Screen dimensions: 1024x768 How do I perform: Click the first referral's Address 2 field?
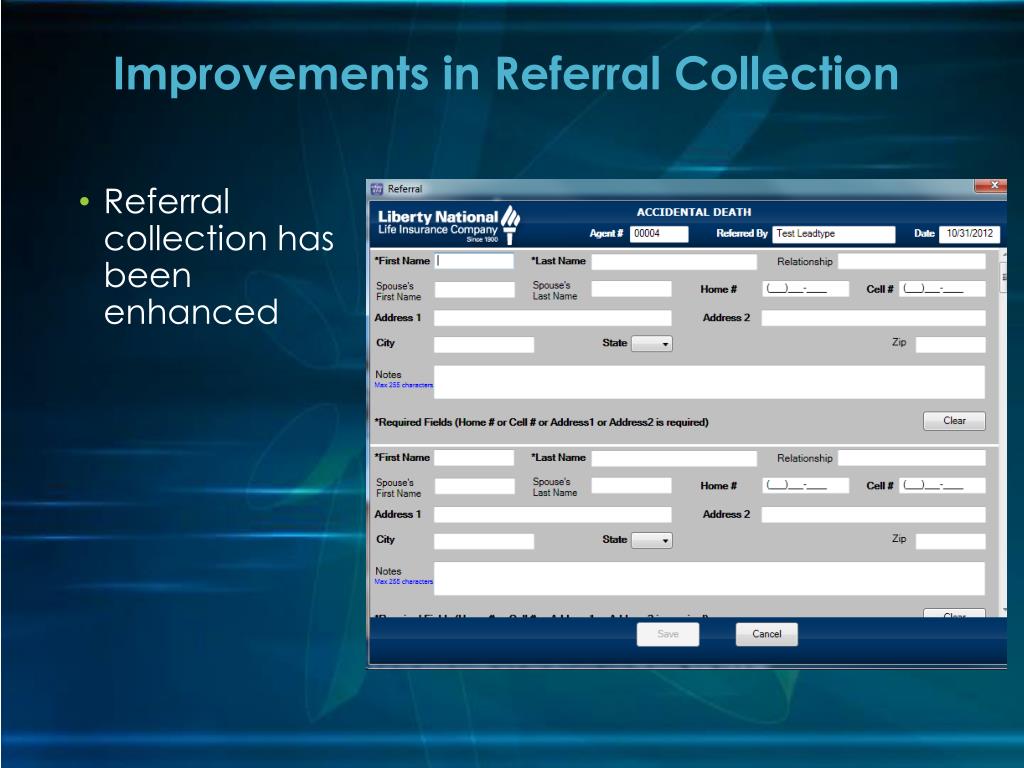pyautogui.click(x=873, y=318)
